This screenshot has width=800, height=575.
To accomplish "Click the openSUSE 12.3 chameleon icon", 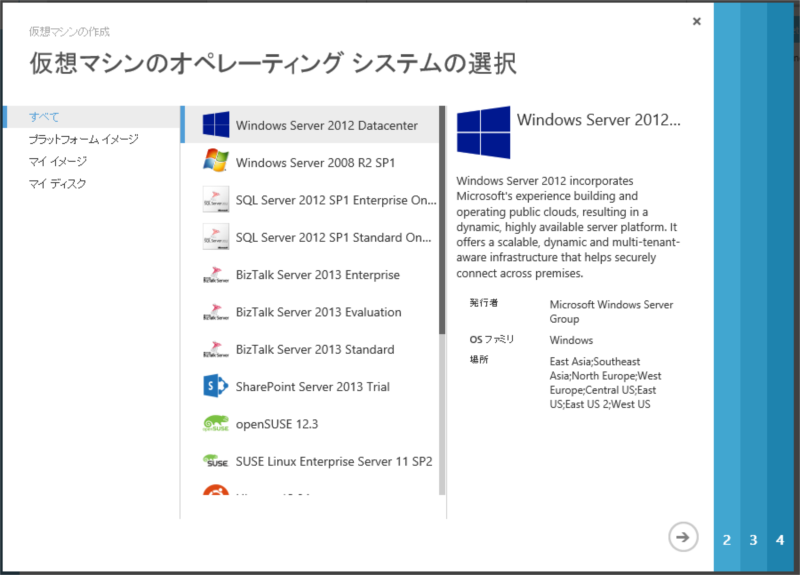I will pos(216,423).
